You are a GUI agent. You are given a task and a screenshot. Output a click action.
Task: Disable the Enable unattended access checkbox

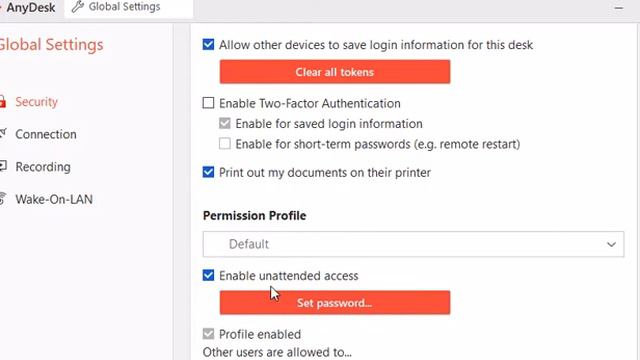click(208, 275)
